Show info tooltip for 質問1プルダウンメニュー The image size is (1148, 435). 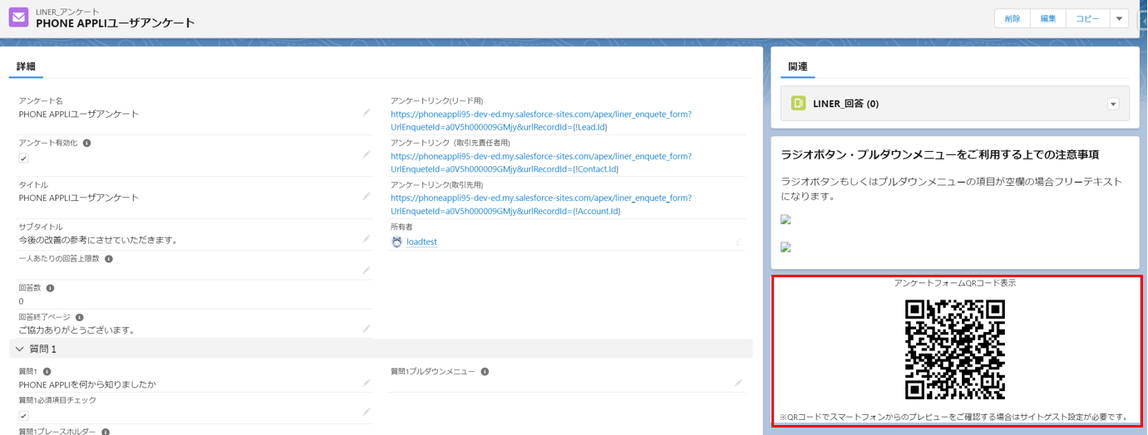[x=485, y=371]
